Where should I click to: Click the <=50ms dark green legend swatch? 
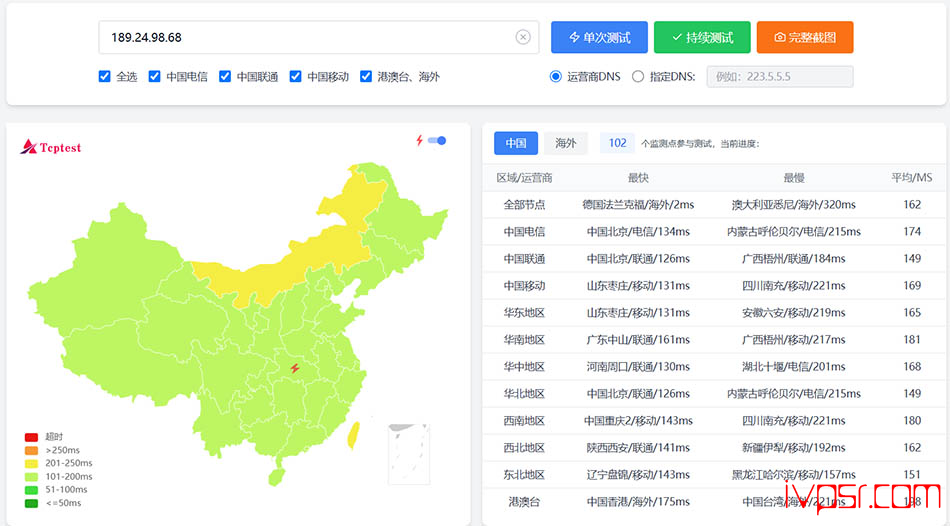31,504
